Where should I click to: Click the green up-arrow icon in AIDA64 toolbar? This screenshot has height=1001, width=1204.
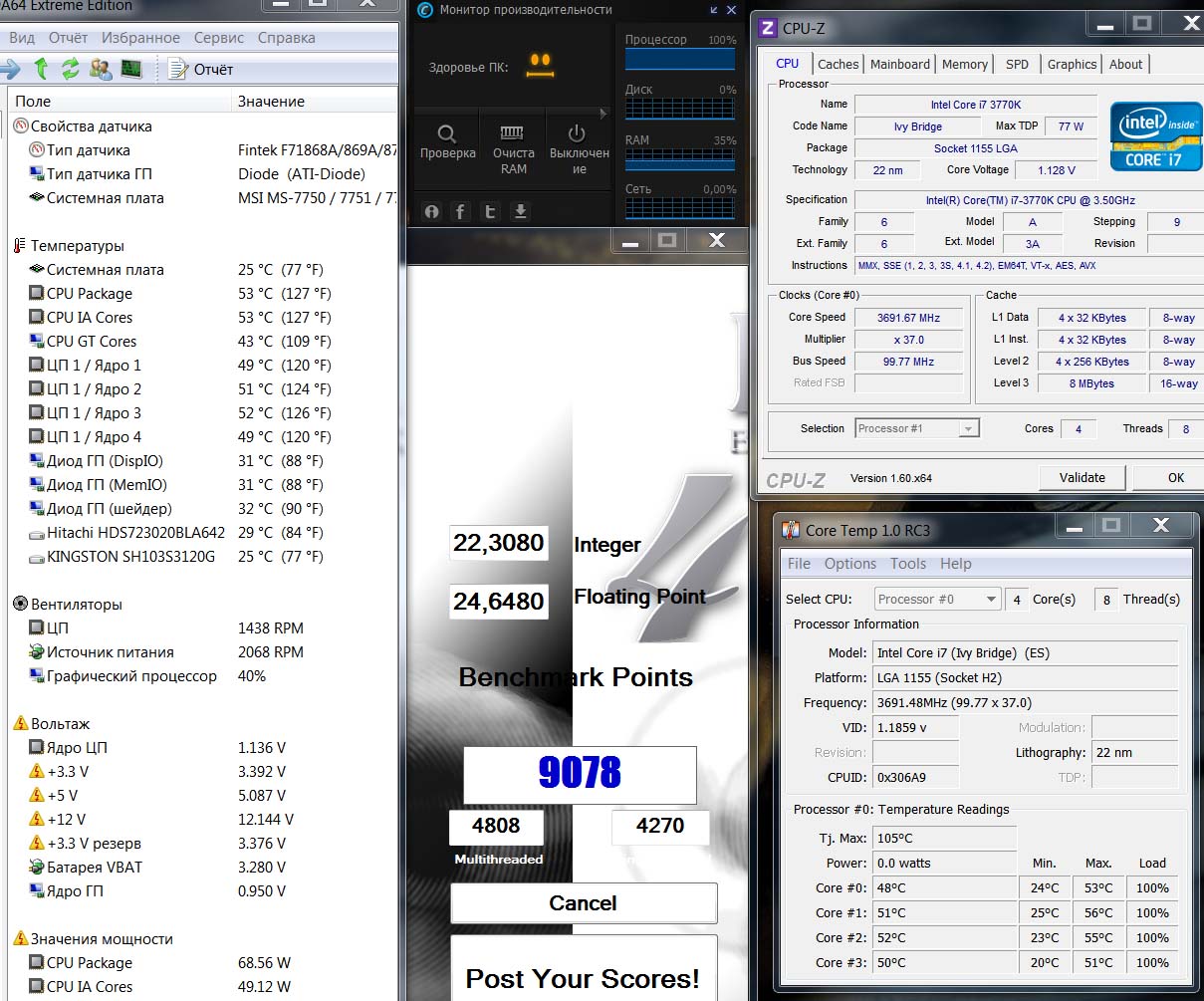pos(41,69)
